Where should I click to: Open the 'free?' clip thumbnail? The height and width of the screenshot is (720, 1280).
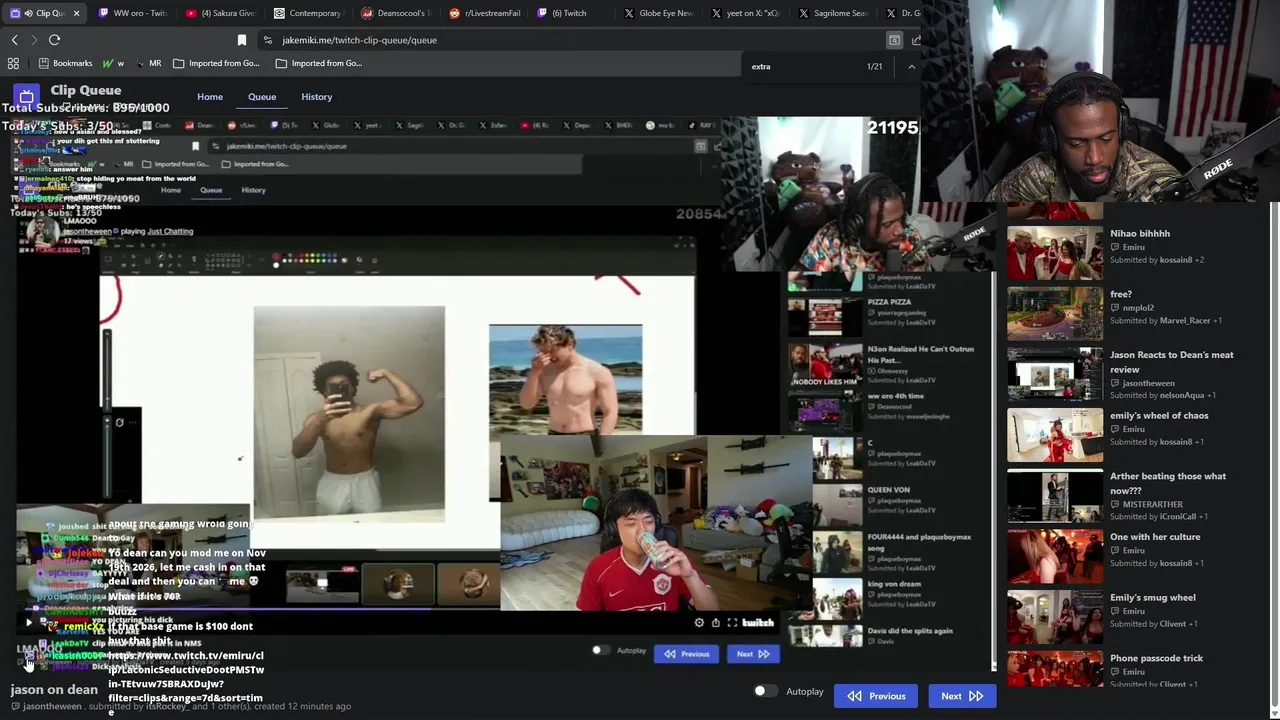[1055, 313]
